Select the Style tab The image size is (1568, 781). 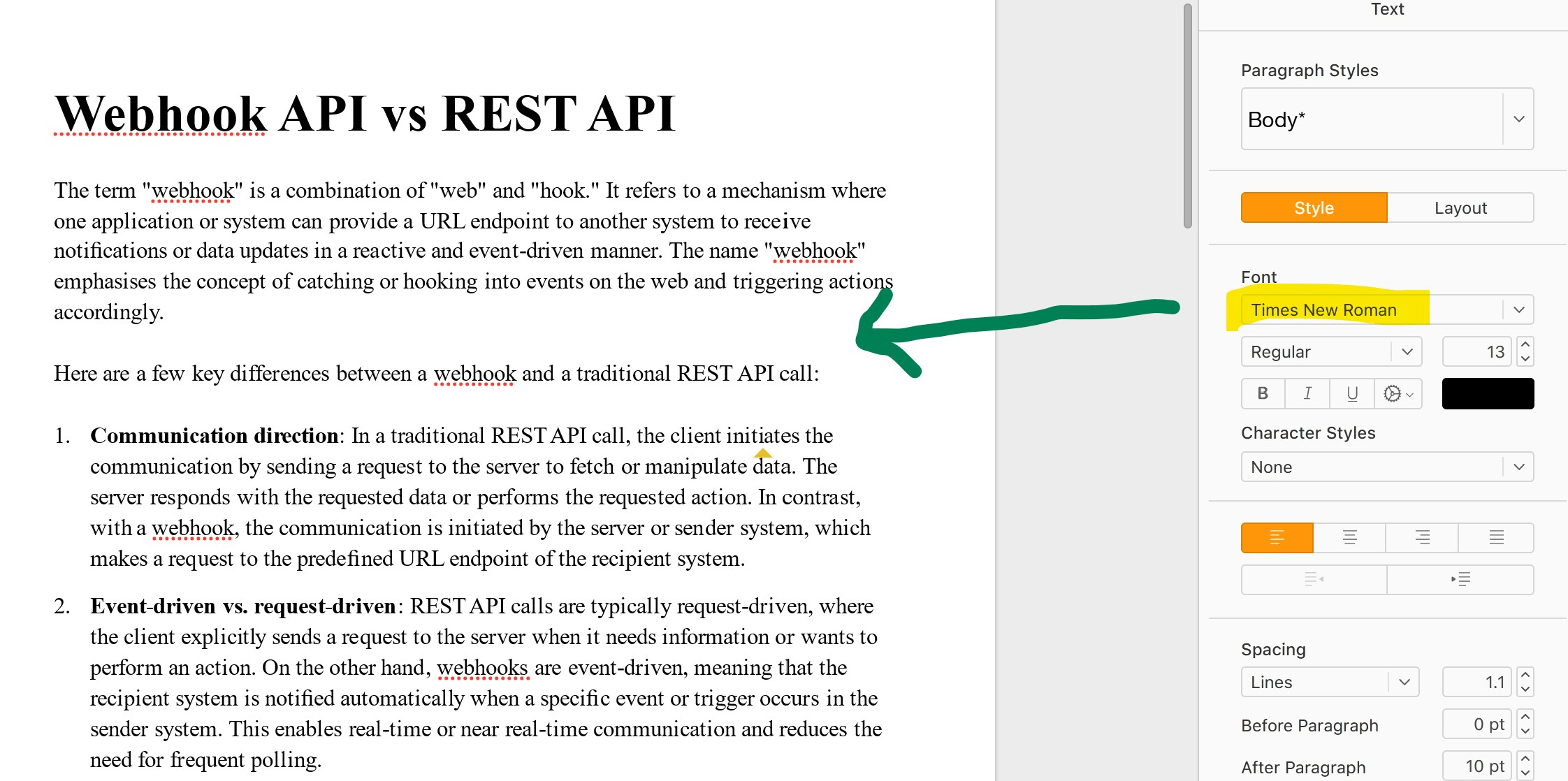[1314, 207]
